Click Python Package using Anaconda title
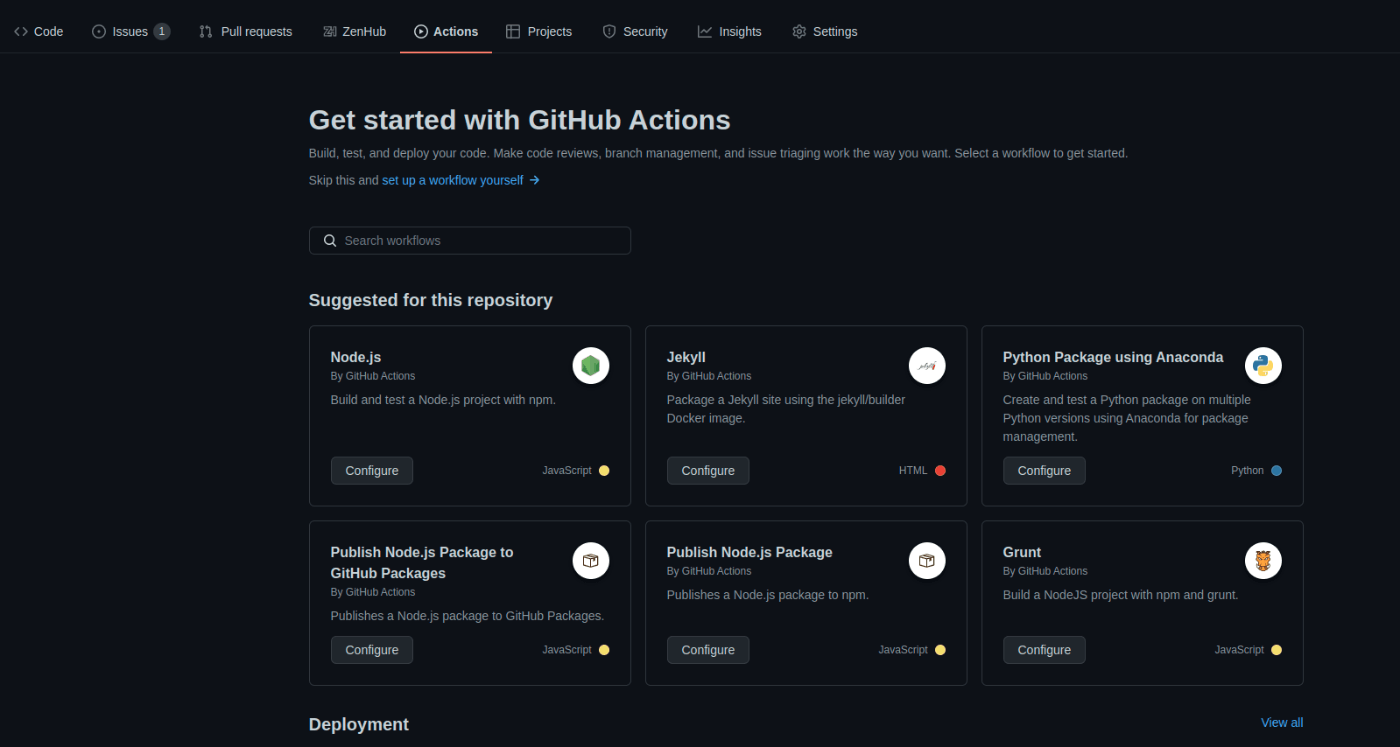Image resolution: width=1400 pixels, height=747 pixels. [1113, 357]
